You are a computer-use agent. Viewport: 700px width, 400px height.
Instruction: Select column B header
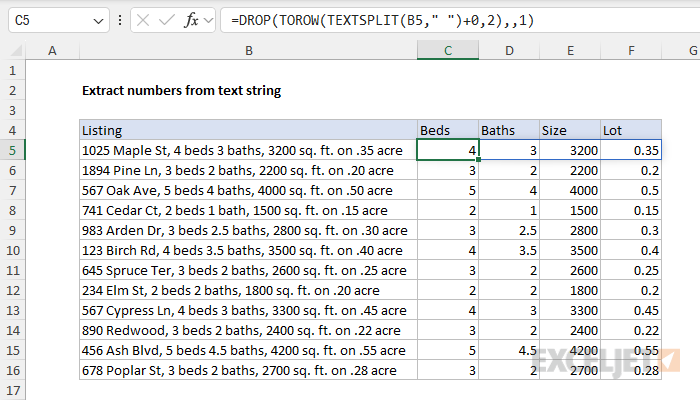[x=249, y=50]
